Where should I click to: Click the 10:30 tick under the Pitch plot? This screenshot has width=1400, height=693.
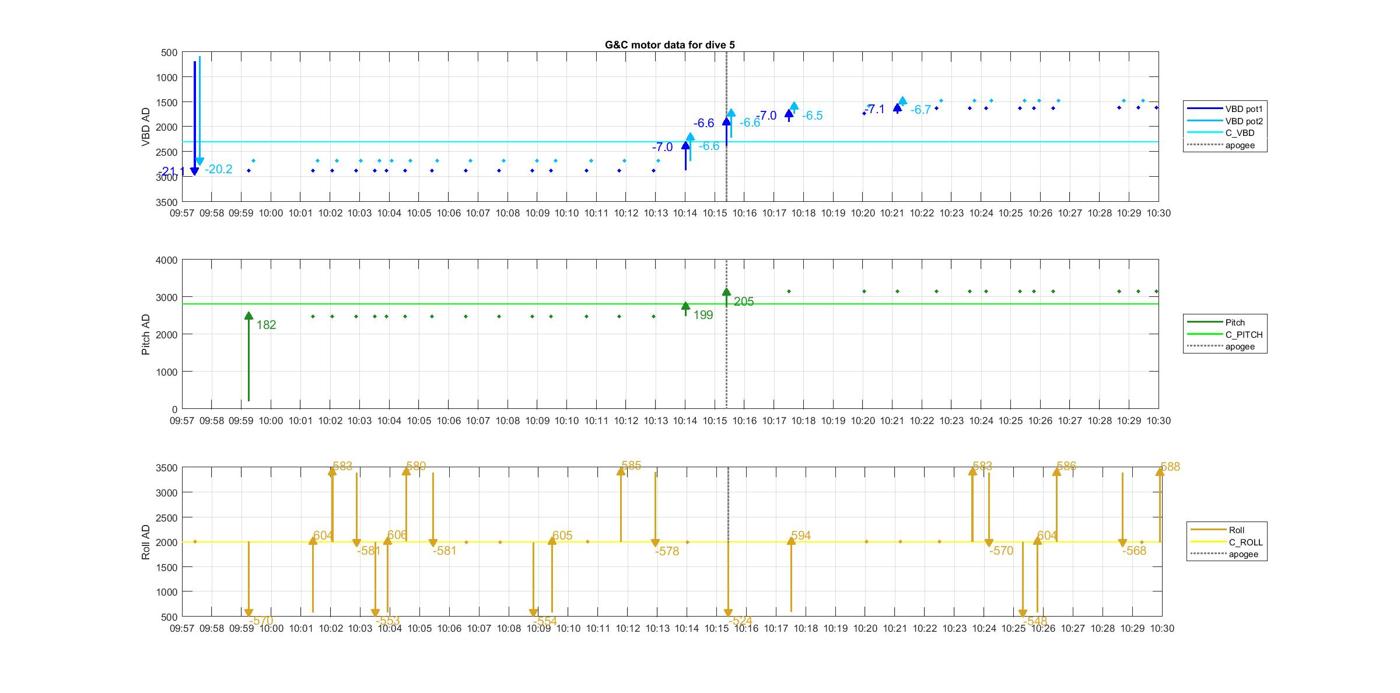[1158, 421]
